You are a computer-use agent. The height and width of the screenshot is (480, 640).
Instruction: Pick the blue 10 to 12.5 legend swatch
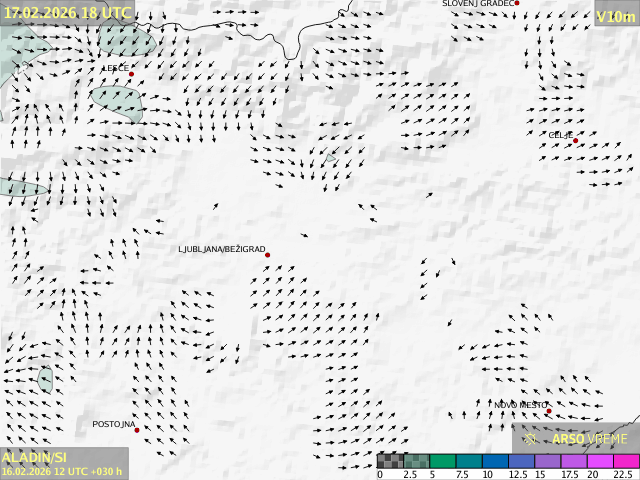(x=495, y=461)
